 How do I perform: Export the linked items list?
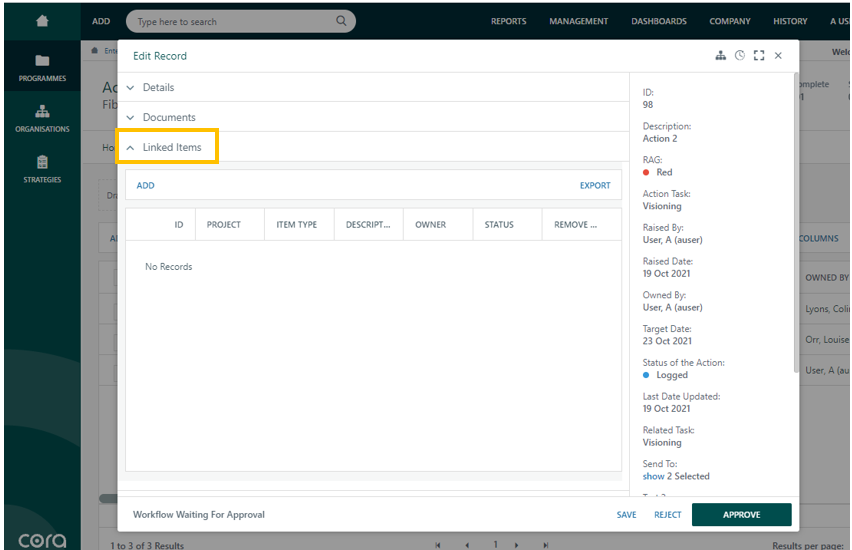tap(595, 185)
